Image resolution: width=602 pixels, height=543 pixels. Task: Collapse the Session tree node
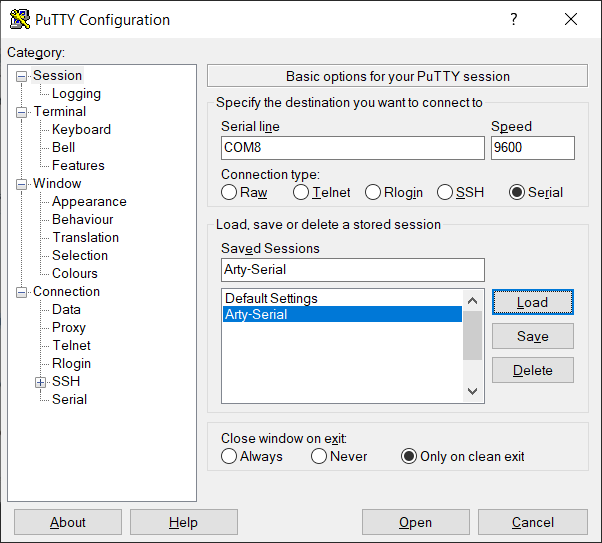click(22, 76)
